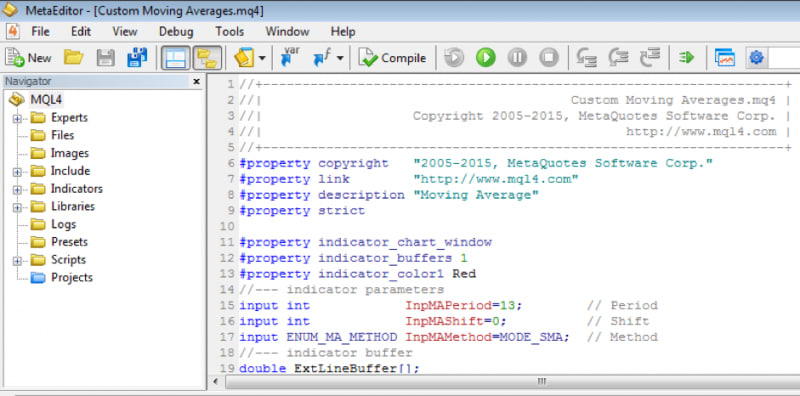This screenshot has height=396, width=800.
Task: Click the scroll left arrow in editor
Action: tap(216, 382)
